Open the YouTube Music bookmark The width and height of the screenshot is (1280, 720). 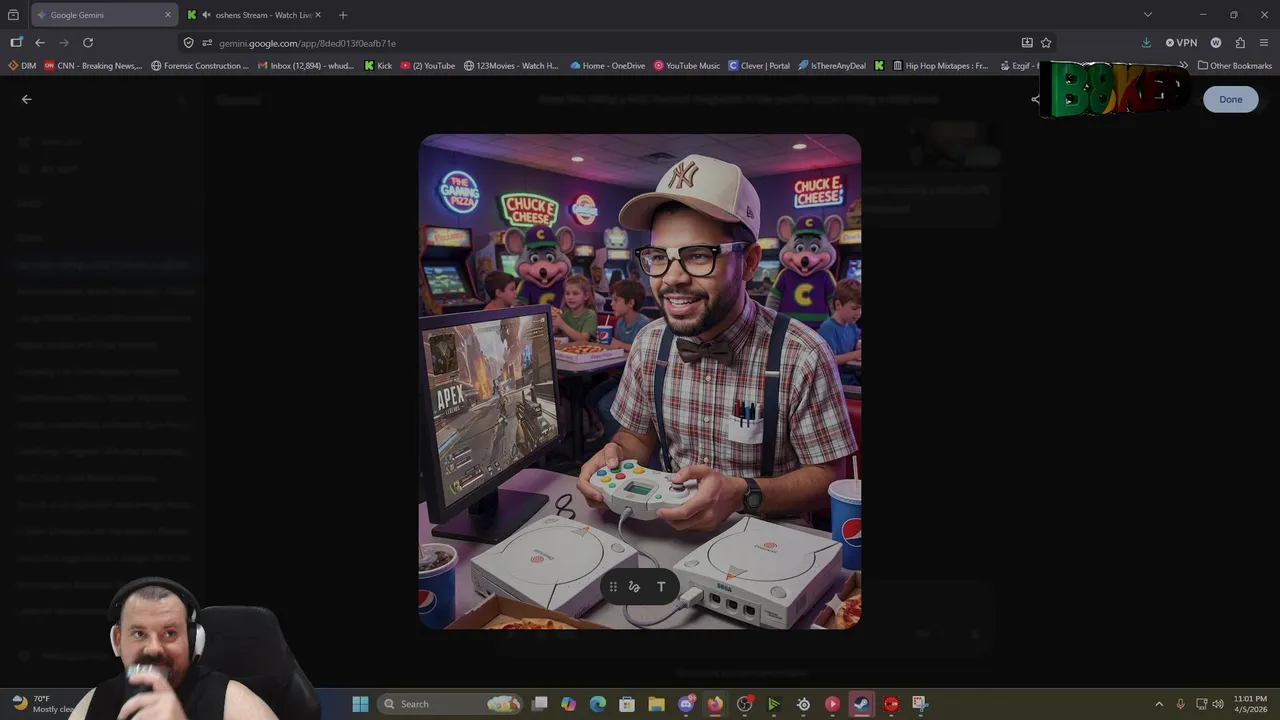tap(687, 66)
